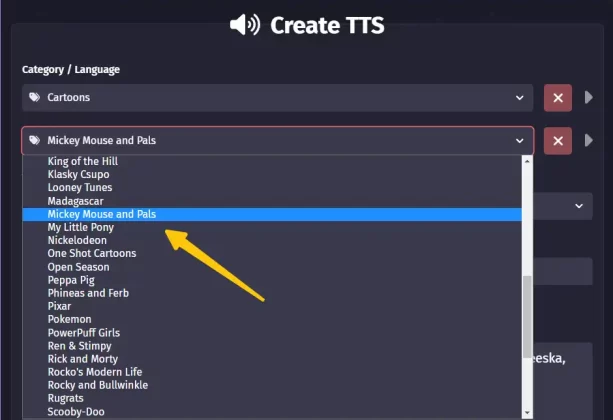Click the arrow next to Mickey Mouse row
Viewport: 613px width, 420px height.
pyautogui.click(x=588, y=140)
